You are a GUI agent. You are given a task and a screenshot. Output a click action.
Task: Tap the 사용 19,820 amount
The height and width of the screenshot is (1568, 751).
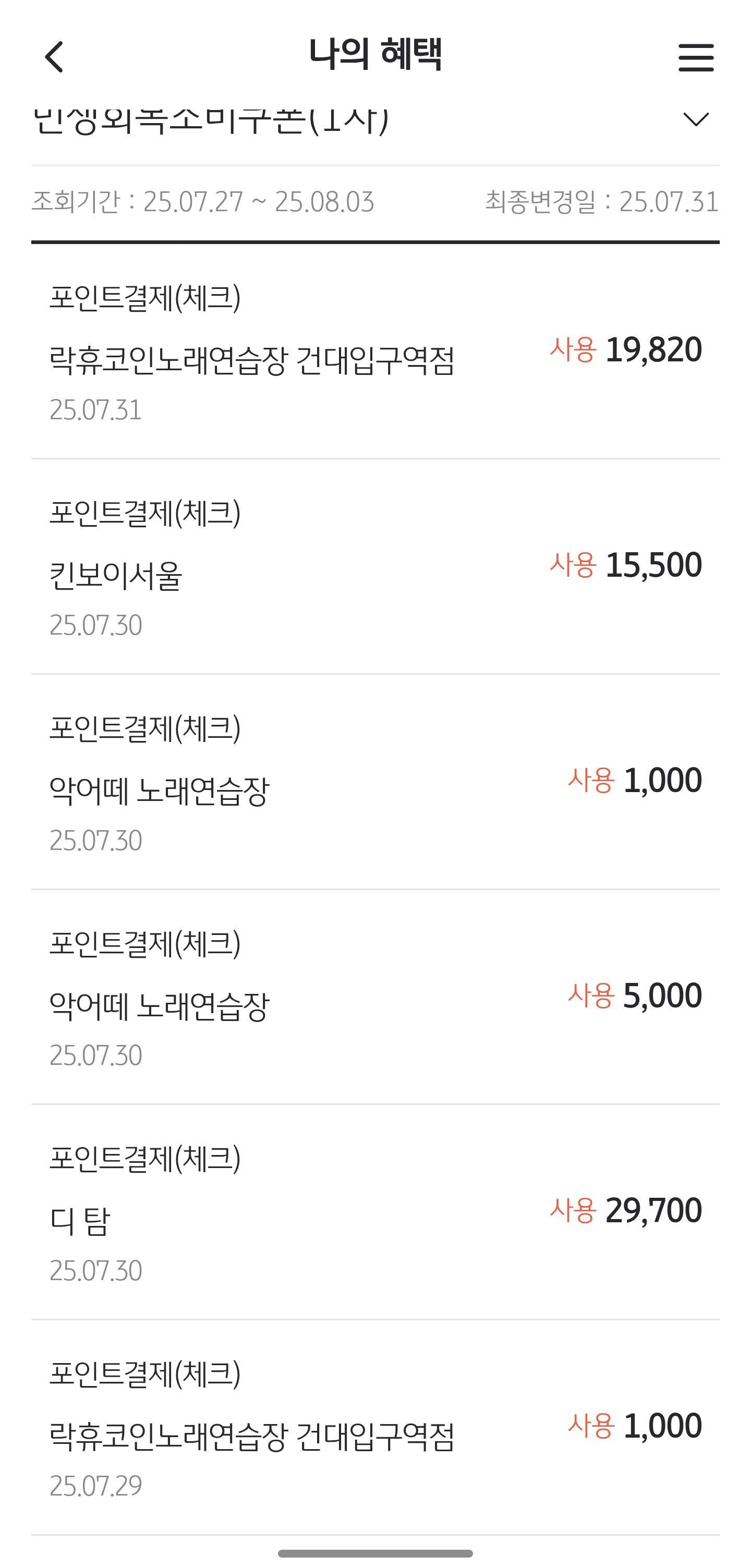click(x=626, y=350)
